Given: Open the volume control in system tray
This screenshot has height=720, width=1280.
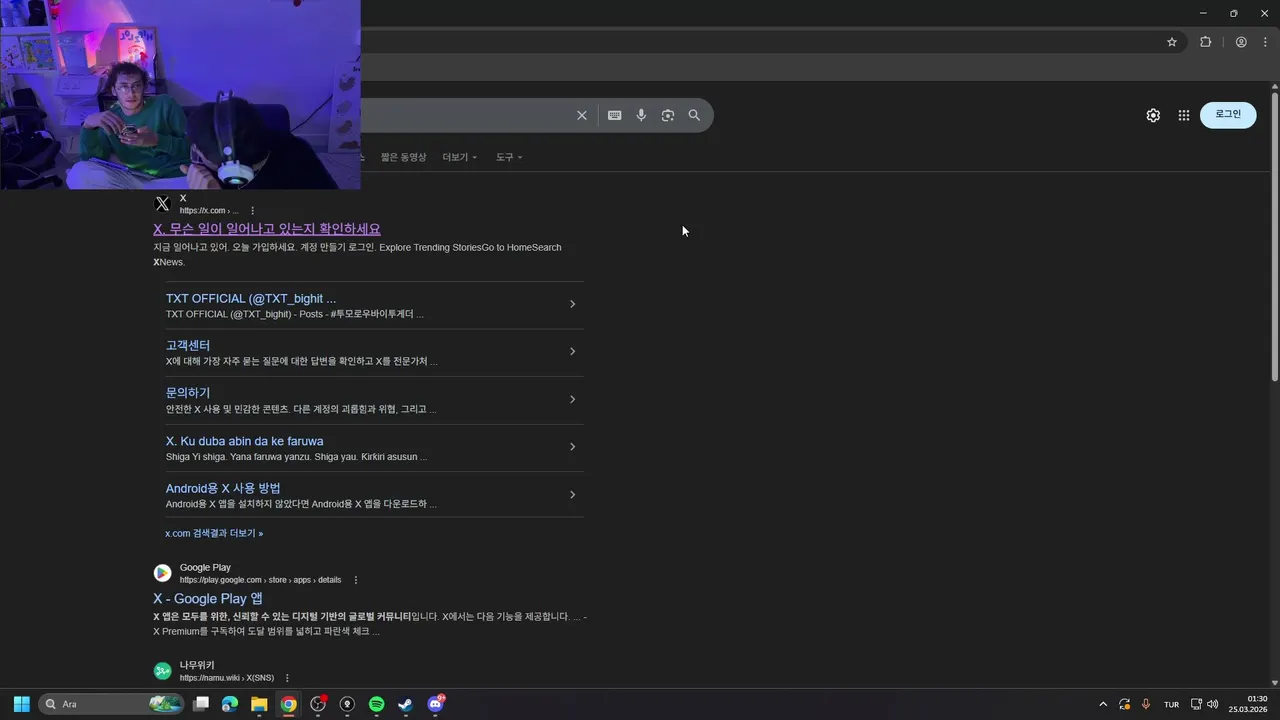Looking at the screenshot, I should 1213,704.
